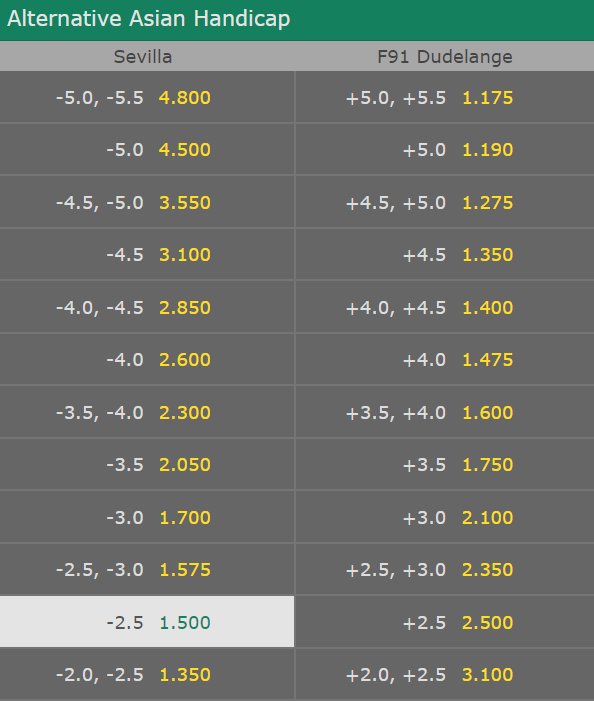
Task: Choose Sevilla -5.0 odds 4.500
Action: [x=147, y=149]
